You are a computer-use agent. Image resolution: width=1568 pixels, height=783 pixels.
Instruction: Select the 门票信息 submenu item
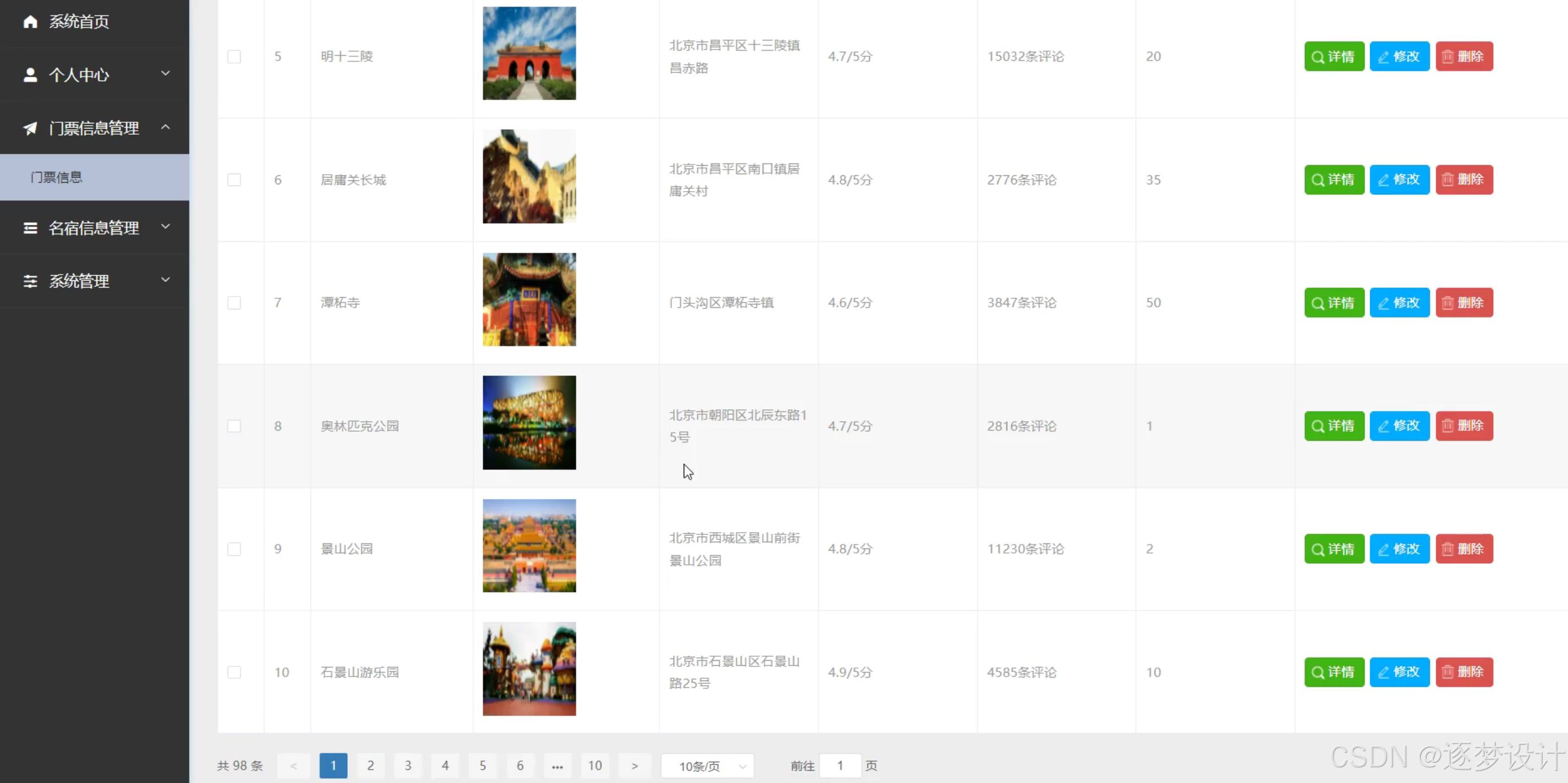click(x=56, y=177)
